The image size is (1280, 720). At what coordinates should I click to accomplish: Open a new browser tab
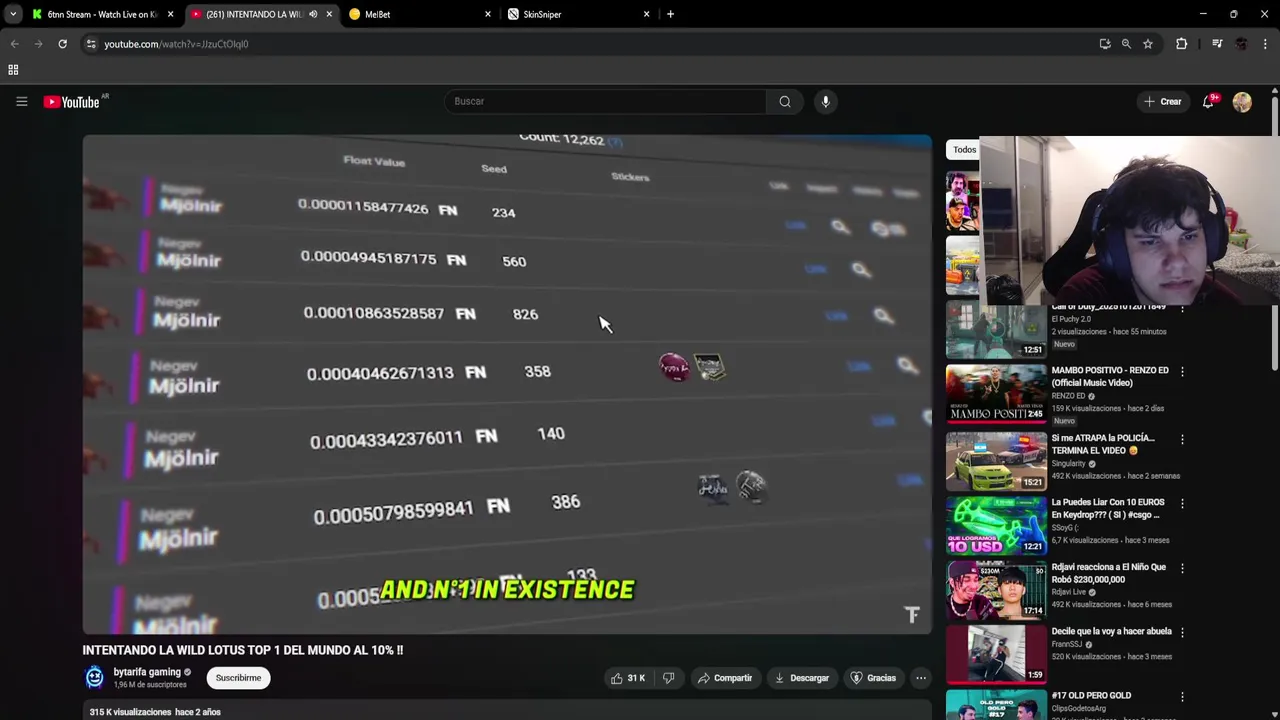click(670, 14)
